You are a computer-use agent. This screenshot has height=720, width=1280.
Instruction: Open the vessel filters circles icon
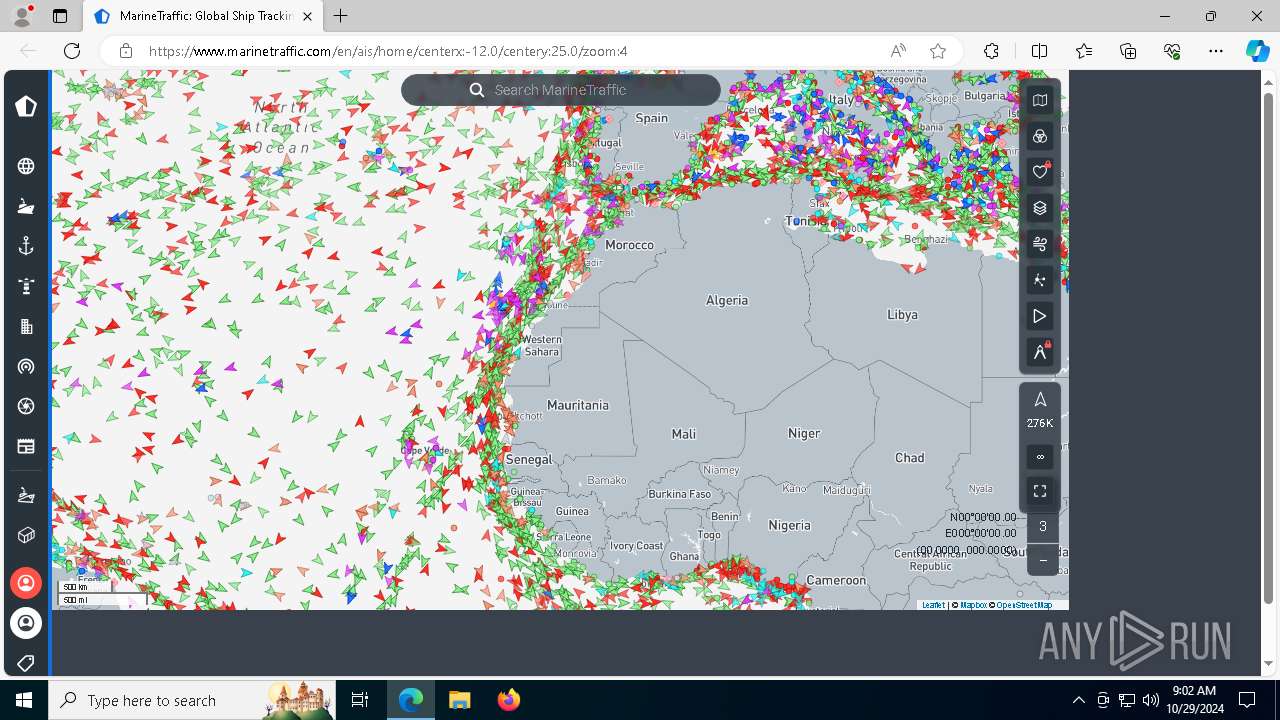tap(1040, 136)
